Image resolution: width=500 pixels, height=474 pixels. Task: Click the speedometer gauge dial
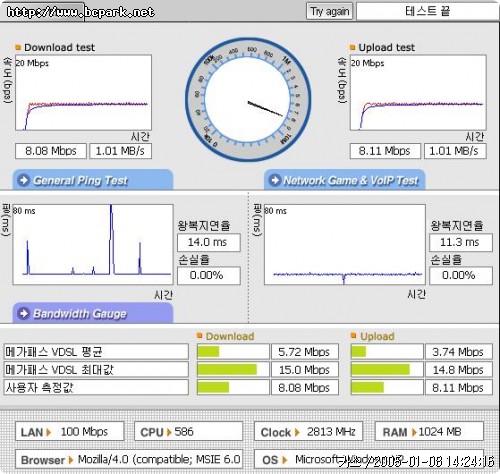click(x=248, y=99)
